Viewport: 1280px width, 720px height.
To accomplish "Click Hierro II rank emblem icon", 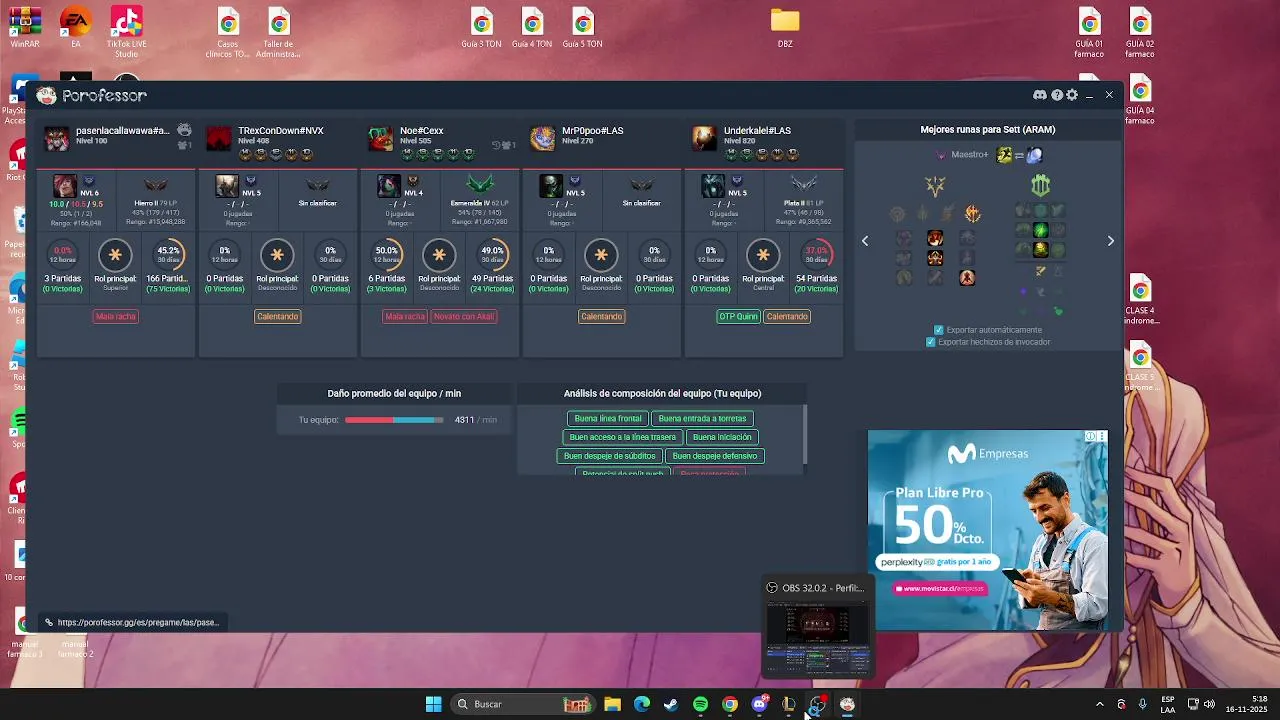I will [x=156, y=185].
